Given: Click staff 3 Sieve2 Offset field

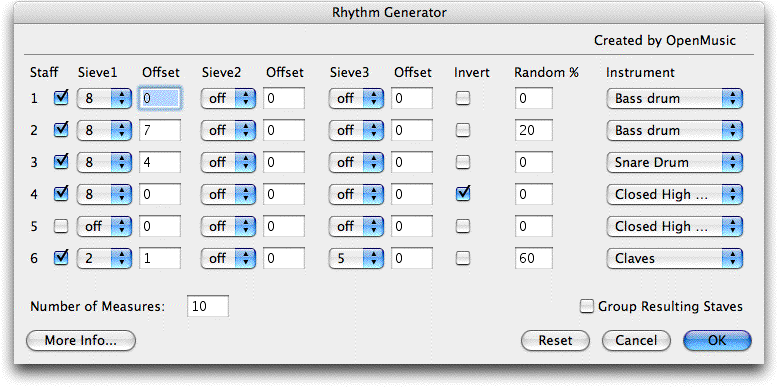Looking at the screenshot, I should (284, 162).
